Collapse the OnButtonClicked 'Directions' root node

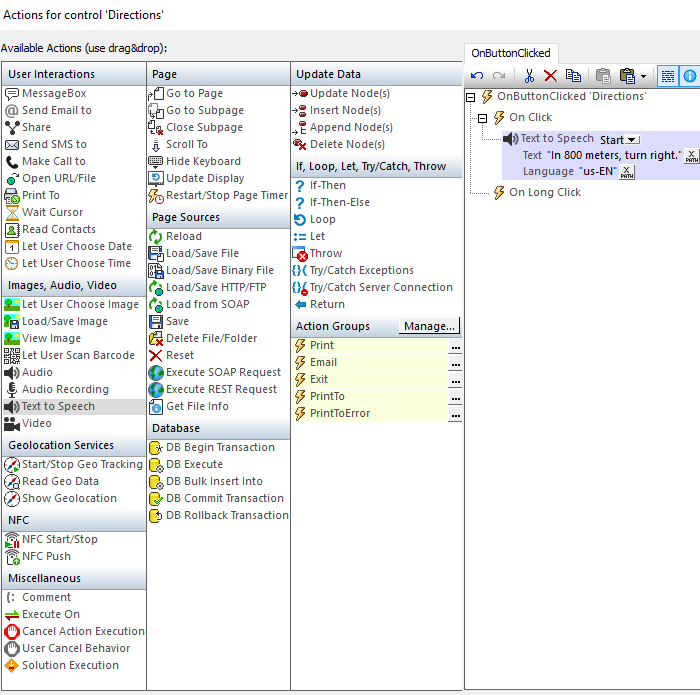pos(471,97)
